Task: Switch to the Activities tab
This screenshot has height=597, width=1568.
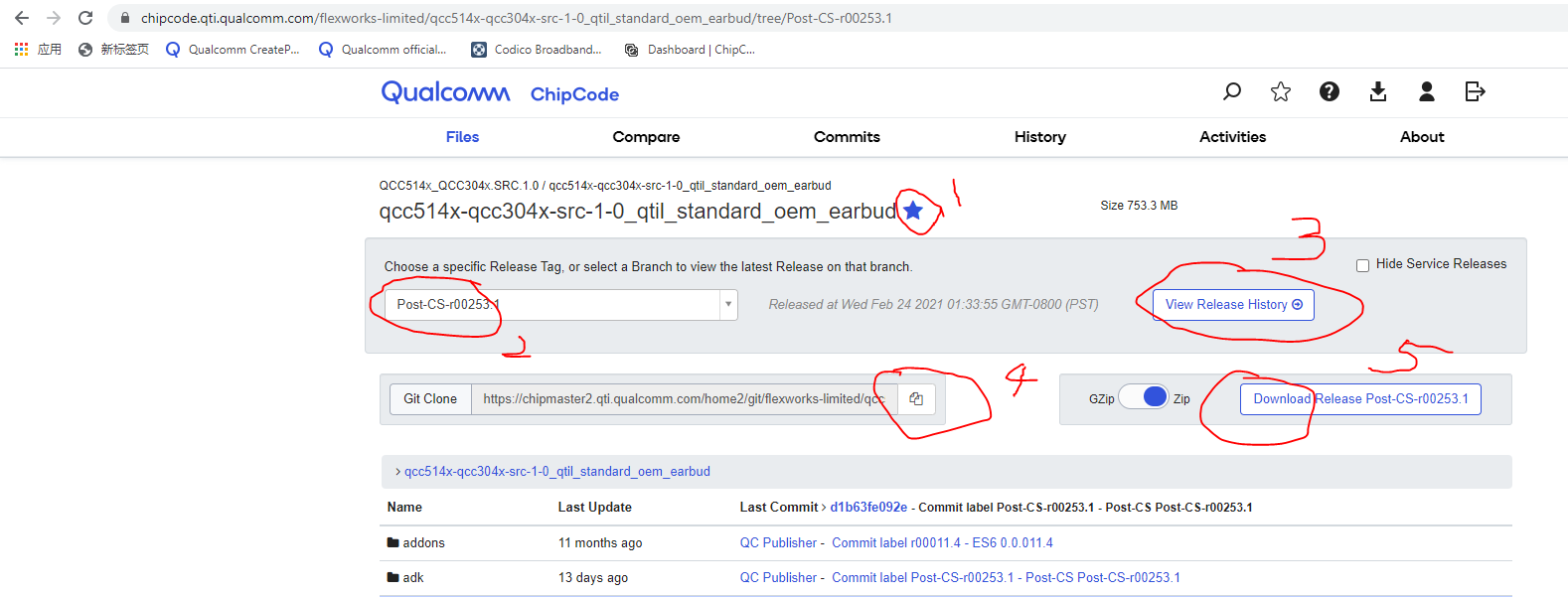Action: pos(1233,137)
